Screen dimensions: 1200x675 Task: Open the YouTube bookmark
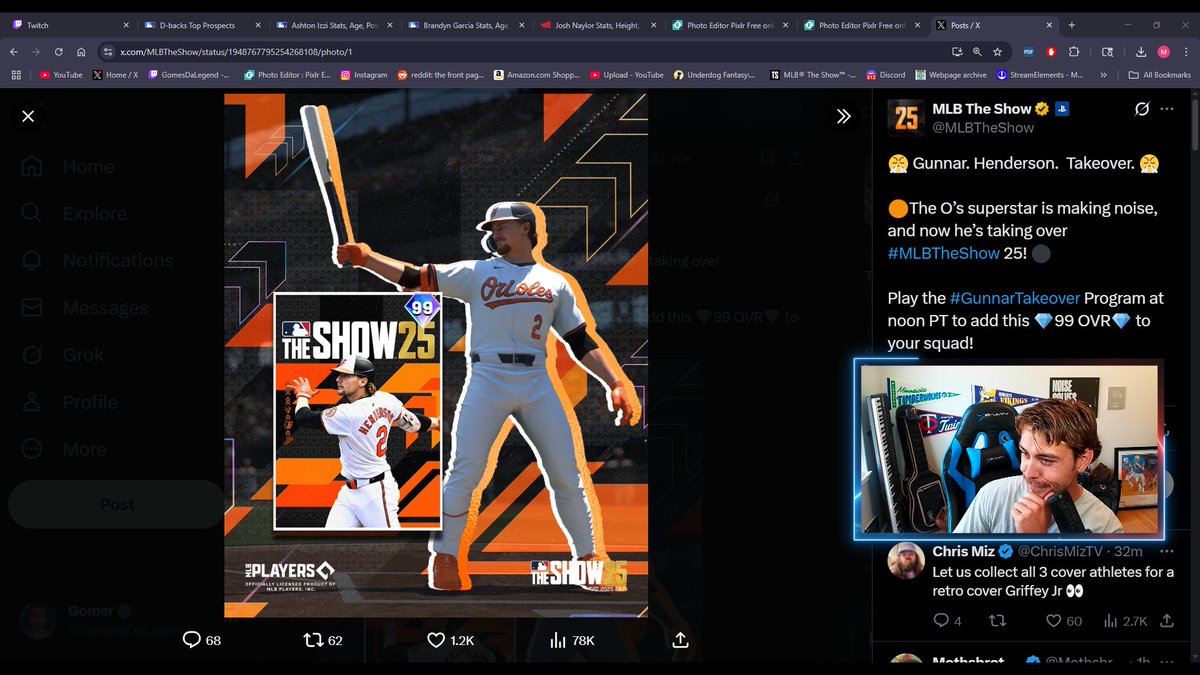point(61,74)
